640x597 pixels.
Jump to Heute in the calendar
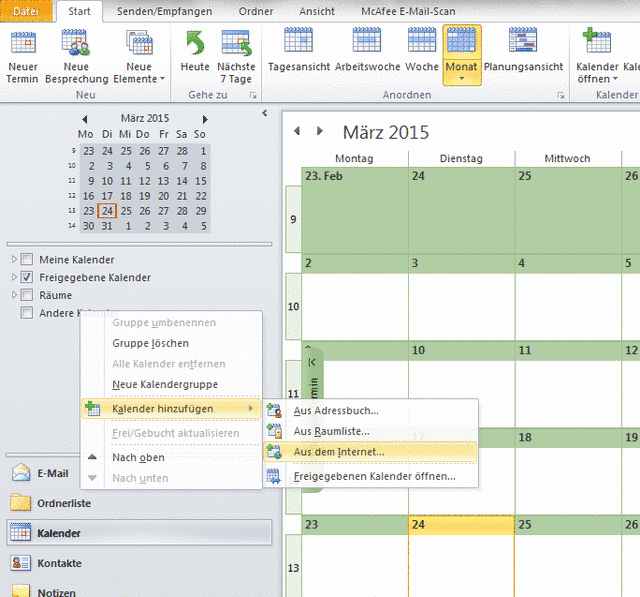click(x=195, y=44)
